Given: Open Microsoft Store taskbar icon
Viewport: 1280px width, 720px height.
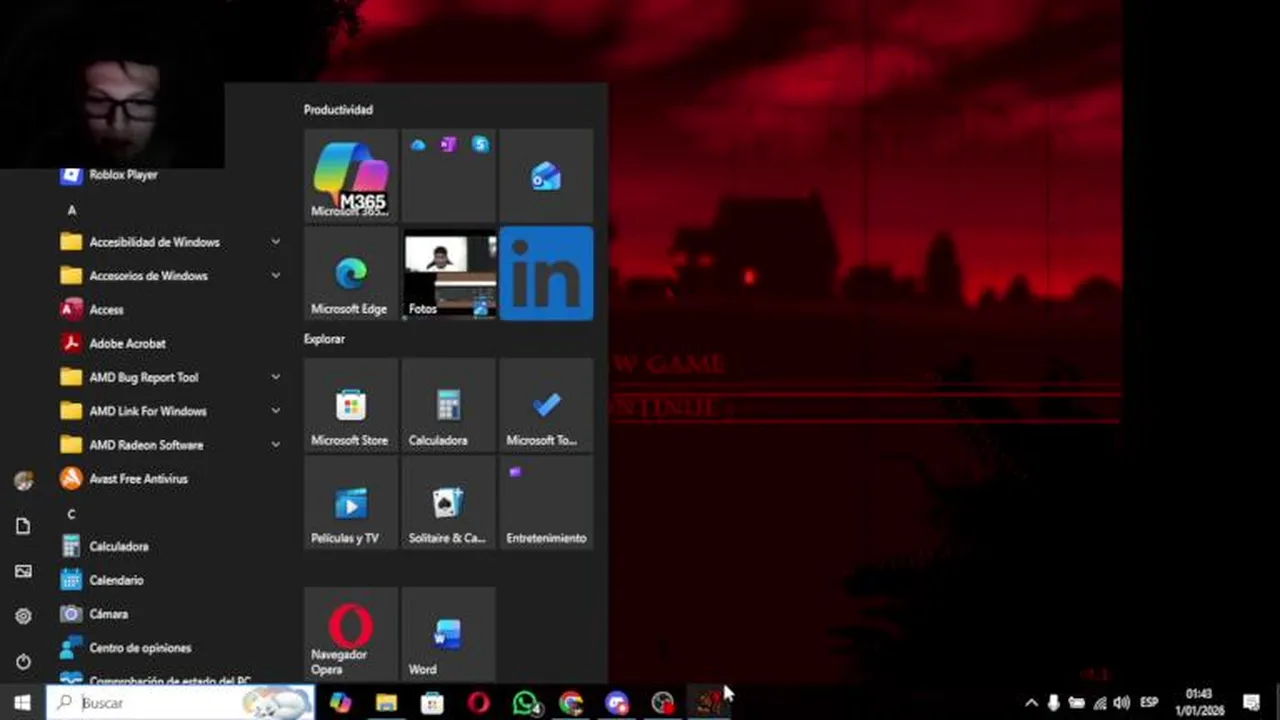Looking at the screenshot, I should pos(432,703).
